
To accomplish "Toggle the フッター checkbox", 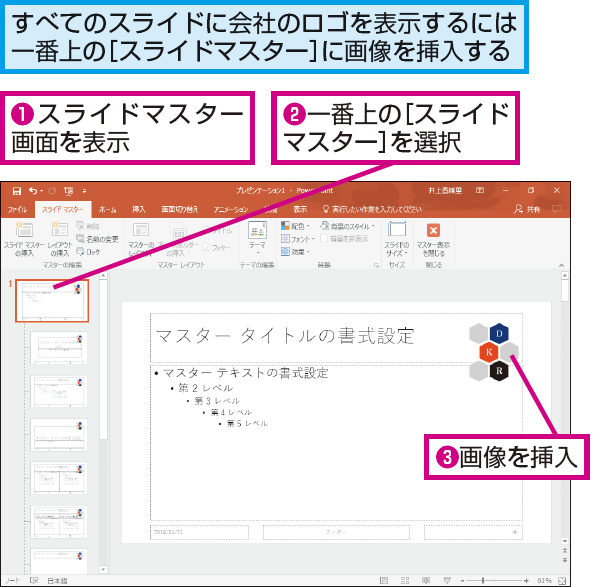I will click(217, 248).
